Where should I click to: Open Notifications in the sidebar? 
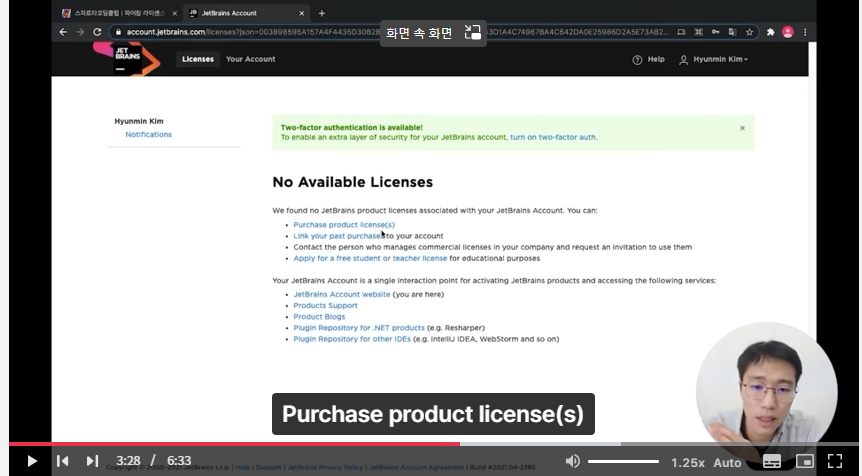148,135
